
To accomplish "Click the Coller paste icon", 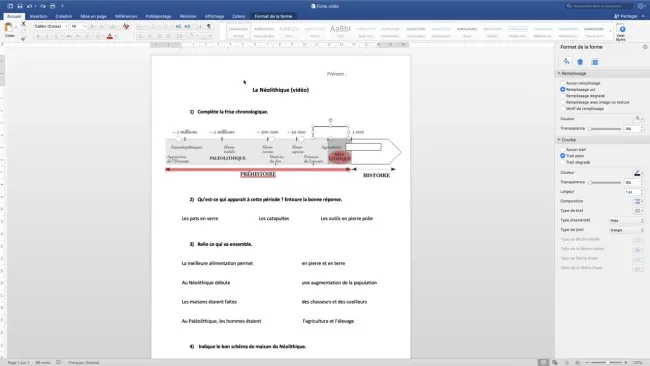I will coord(9,29).
